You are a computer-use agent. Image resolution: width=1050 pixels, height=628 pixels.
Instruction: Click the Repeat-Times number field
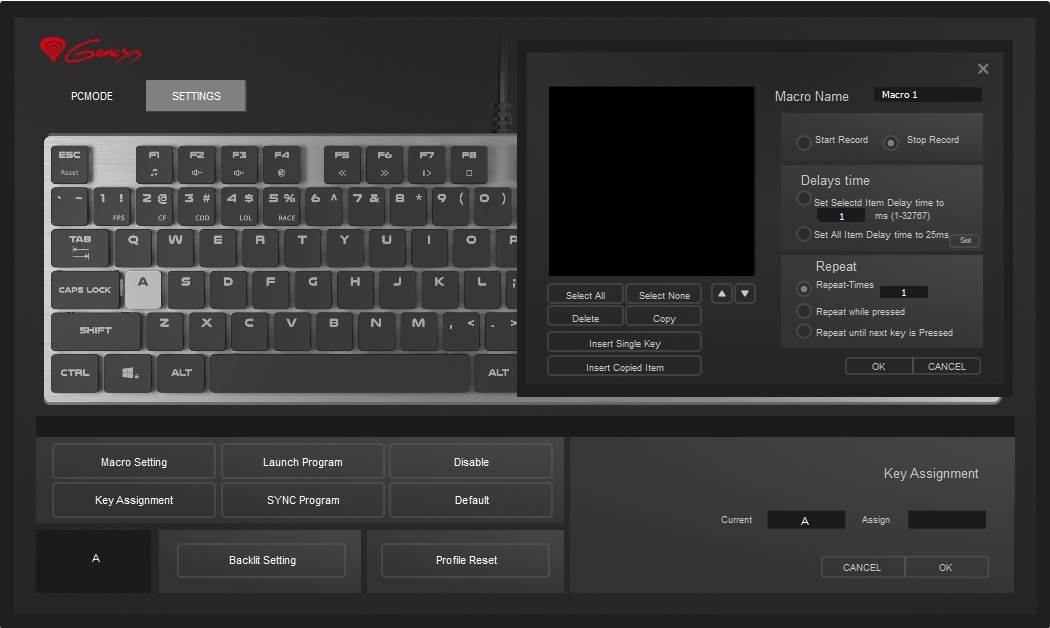pos(903,292)
